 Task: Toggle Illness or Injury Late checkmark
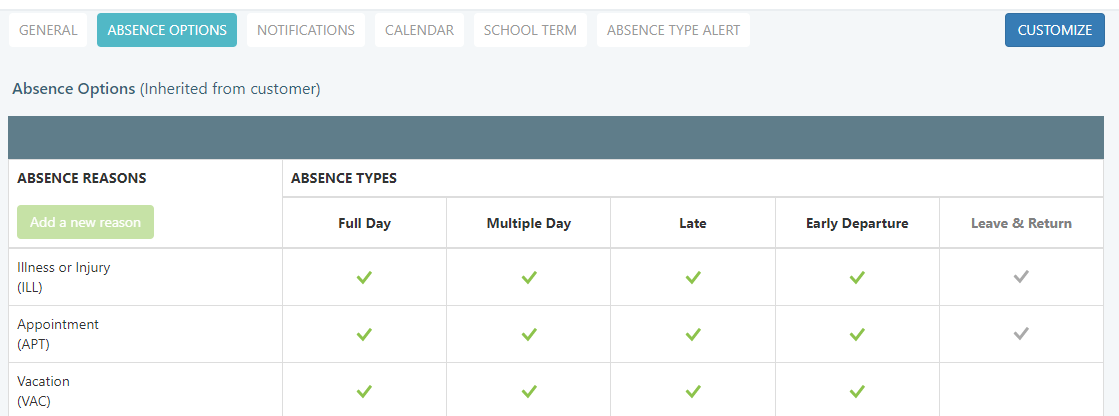point(692,277)
